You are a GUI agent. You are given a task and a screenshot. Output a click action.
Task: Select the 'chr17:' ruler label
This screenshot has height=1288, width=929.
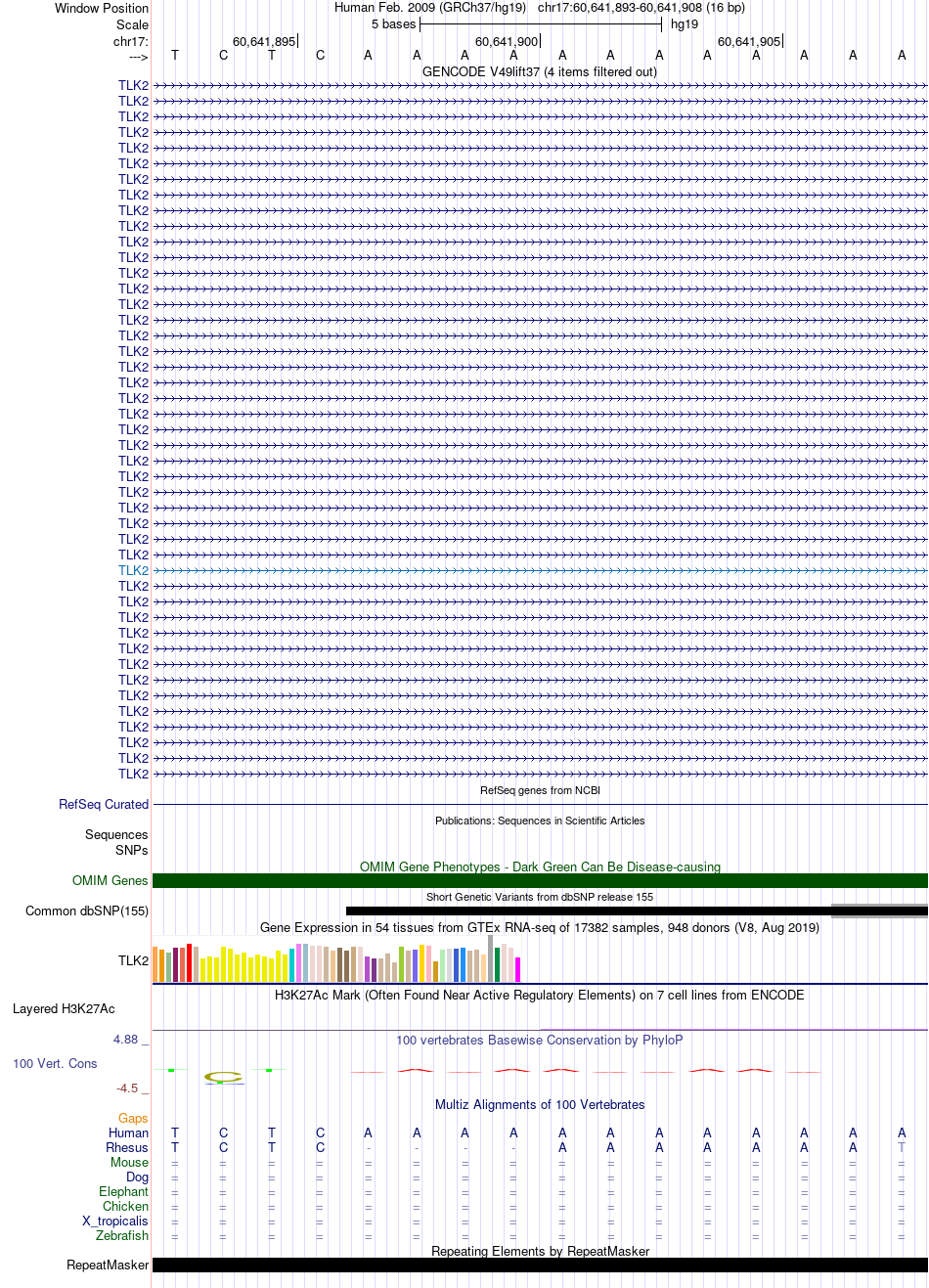(x=131, y=41)
